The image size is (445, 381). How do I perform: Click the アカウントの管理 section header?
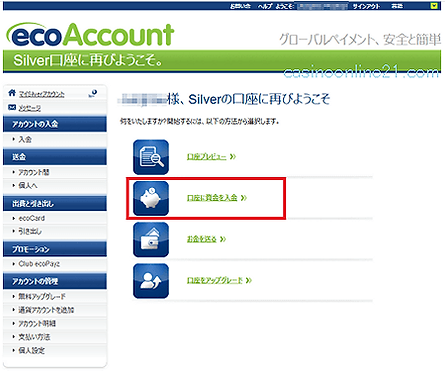pyautogui.click(x=55, y=282)
